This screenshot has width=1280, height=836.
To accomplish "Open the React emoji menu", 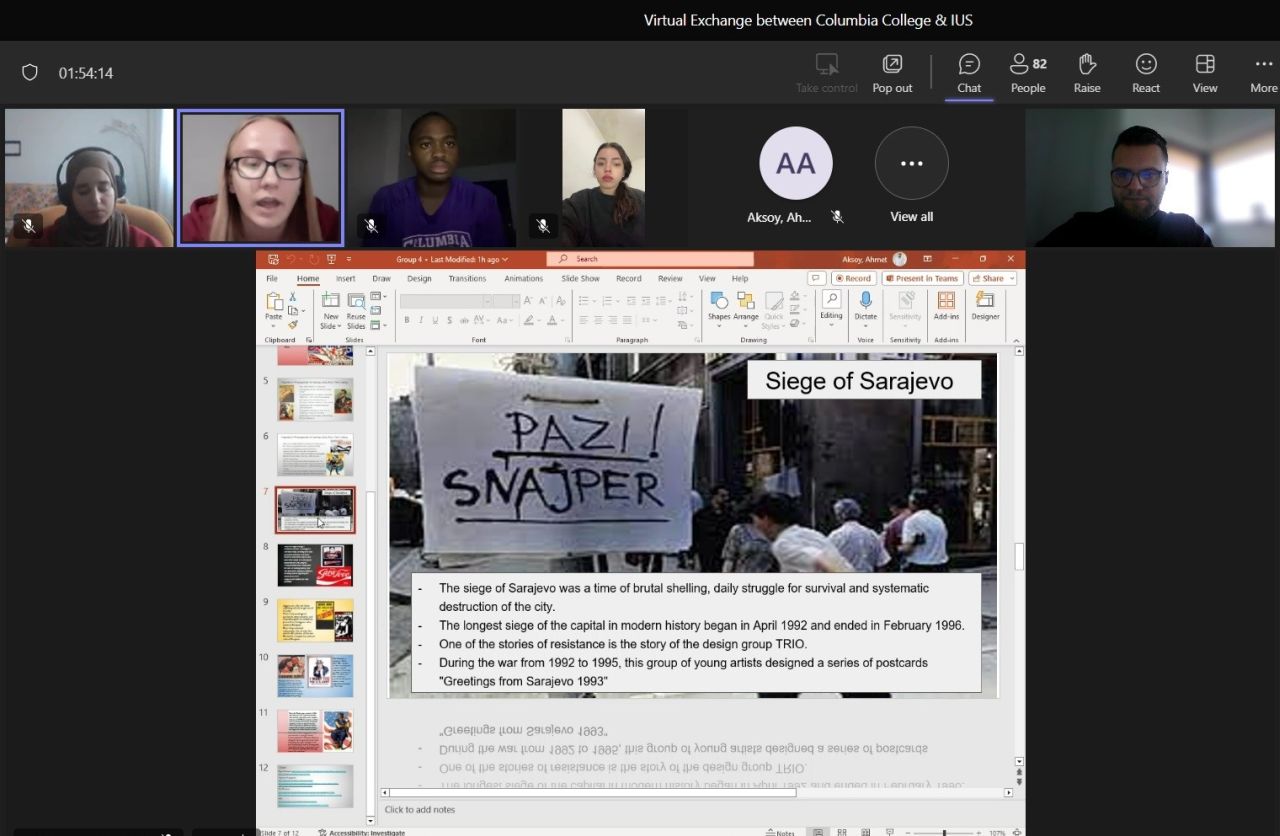I will click(1146, 74).
